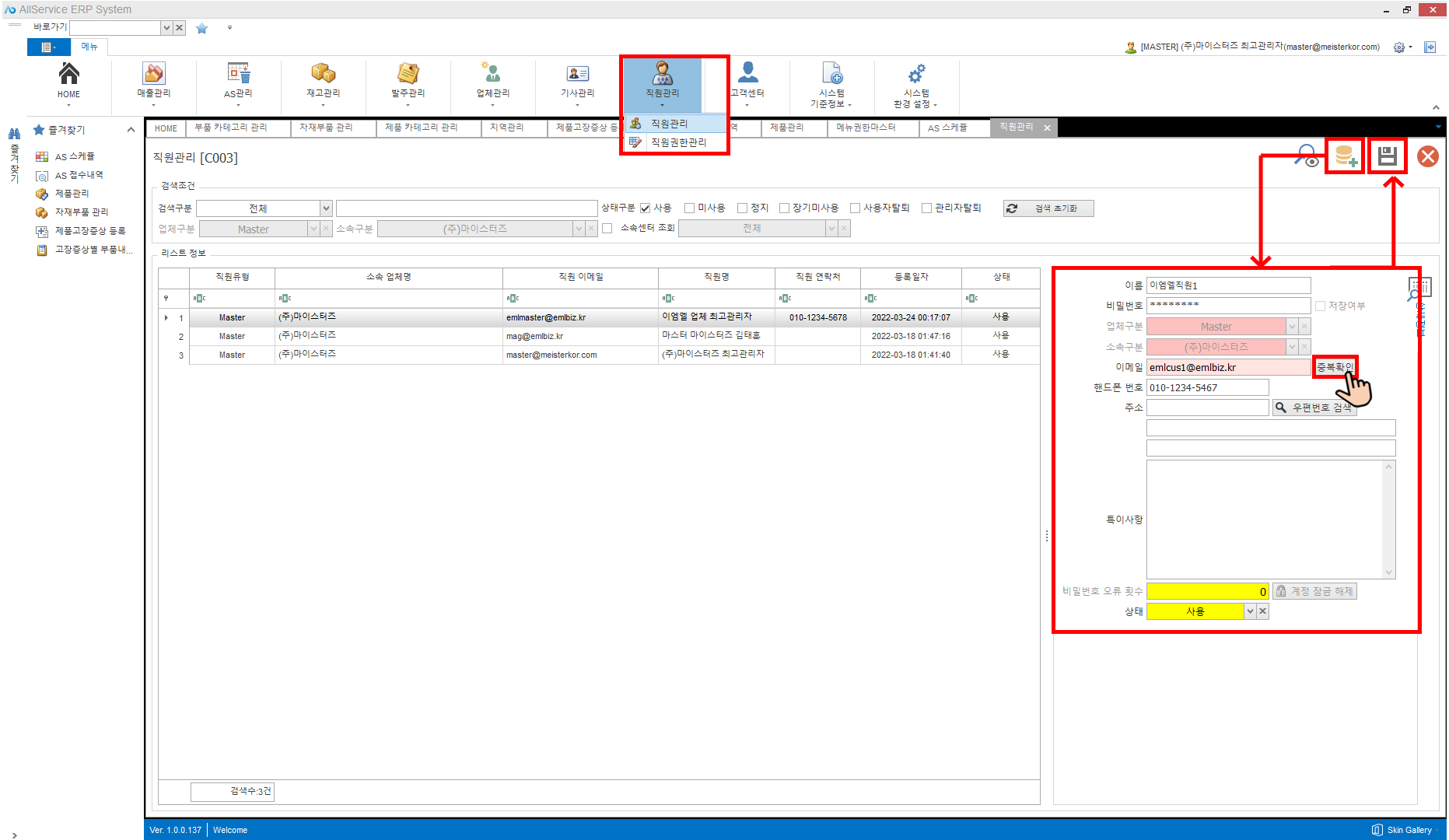Click the save floppy disk icon
Viewport: 1449px width, 840px height.
pos(1387,156)
